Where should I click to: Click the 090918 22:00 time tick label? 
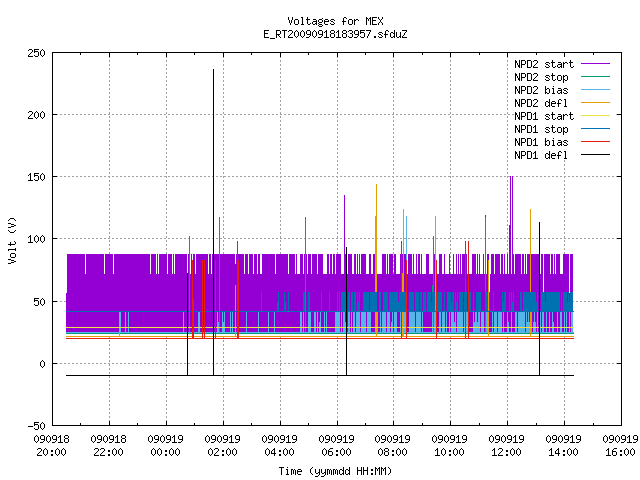click(109, 446)
